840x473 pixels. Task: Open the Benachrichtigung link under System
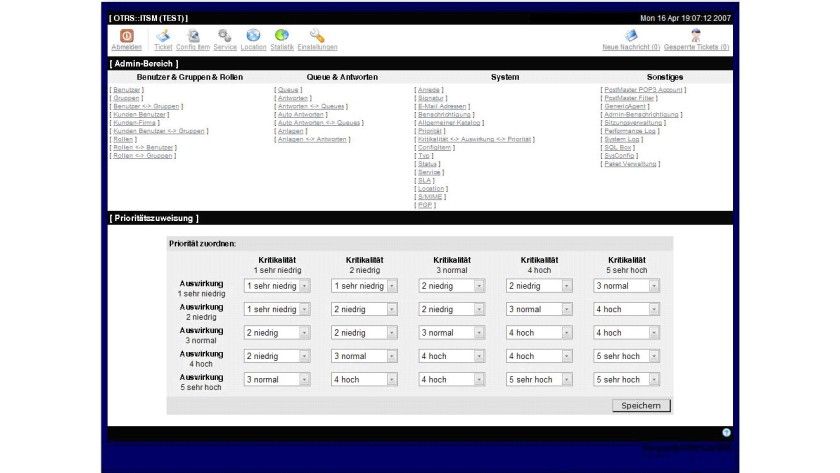444,115
